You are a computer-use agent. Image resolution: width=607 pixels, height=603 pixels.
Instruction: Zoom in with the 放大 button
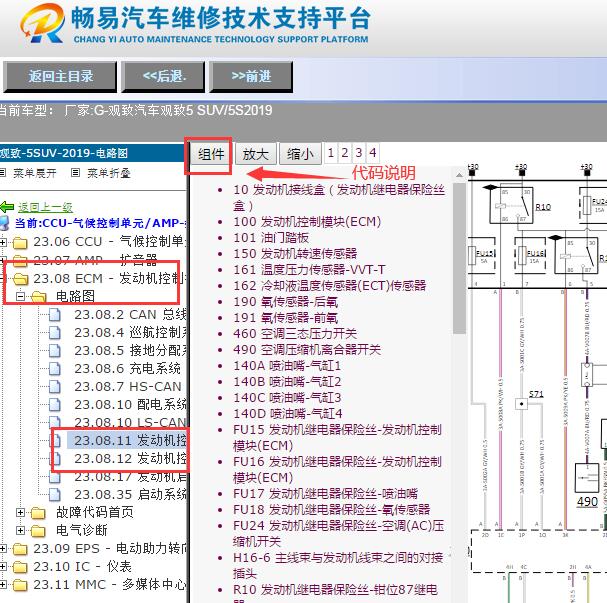click(x=255, y=154)
